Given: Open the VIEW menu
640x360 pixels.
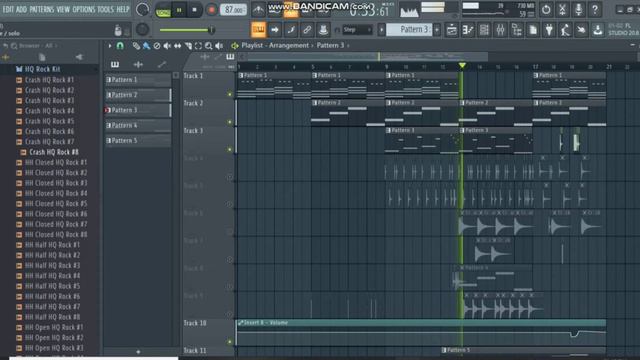Looking at the screenshot, I should point(63,9).
